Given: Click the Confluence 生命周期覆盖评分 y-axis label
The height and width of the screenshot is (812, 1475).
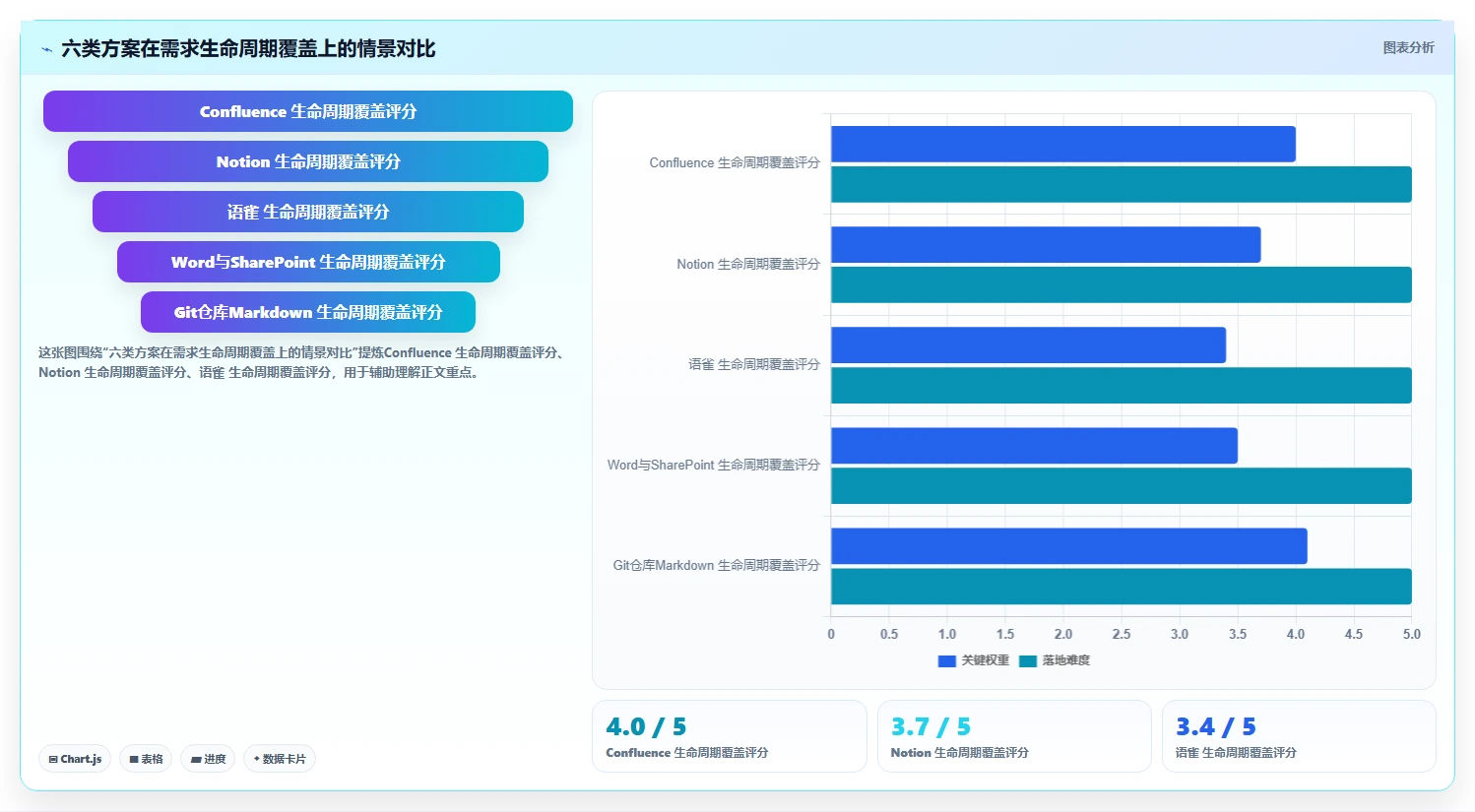Looking at the screenshot, I should (x=735, y=163).
